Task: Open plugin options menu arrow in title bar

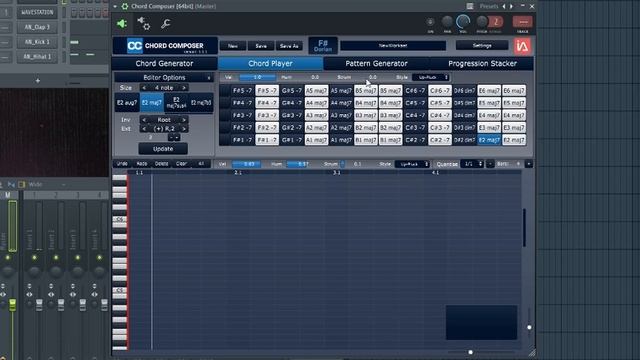Action: coord(116,6)
